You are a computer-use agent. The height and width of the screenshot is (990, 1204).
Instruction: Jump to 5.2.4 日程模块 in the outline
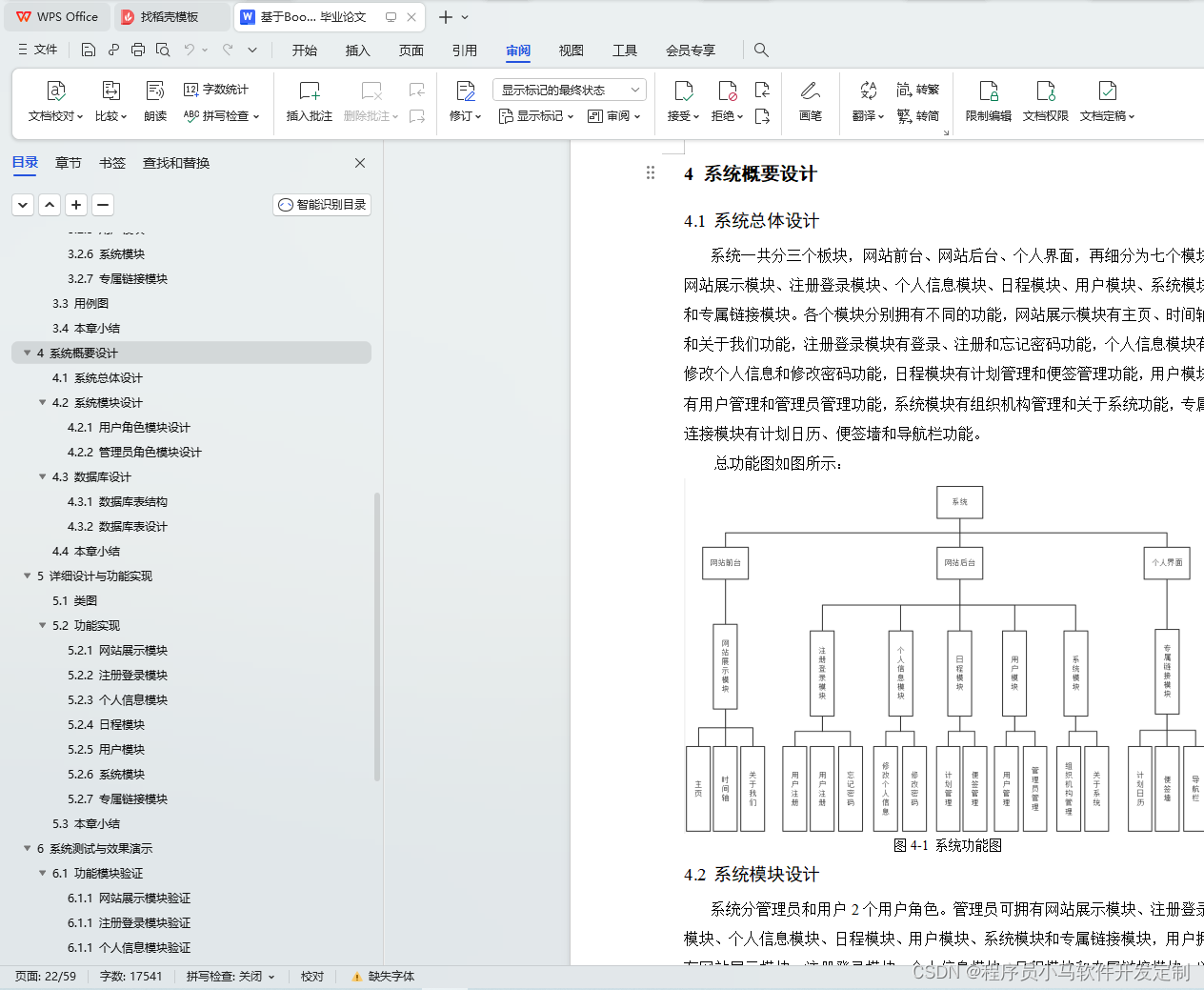pyautogui.click(x=104, y=724)
